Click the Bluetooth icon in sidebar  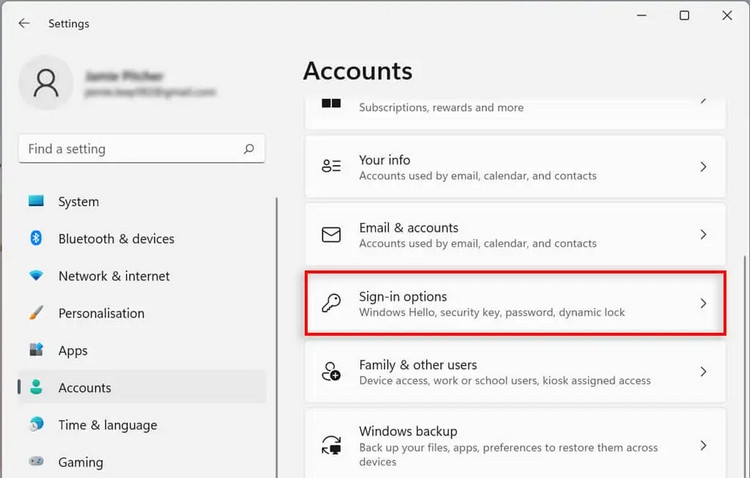click(x=37, y=238)
